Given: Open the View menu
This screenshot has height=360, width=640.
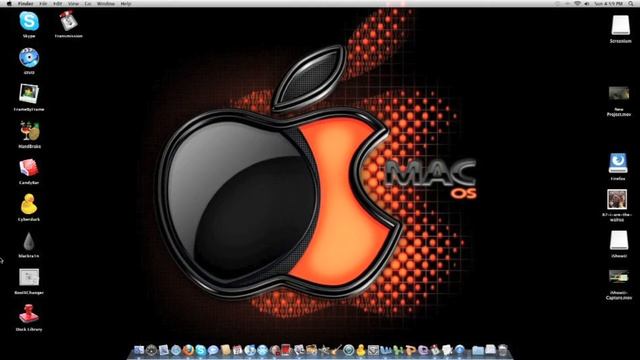Looking at the screenshot, I should tap(73, 4).
